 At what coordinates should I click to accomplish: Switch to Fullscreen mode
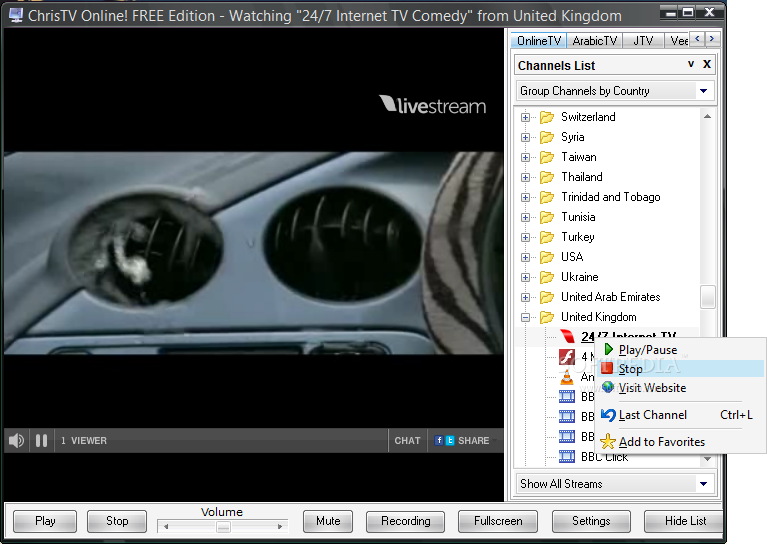(x=497, y=521)
